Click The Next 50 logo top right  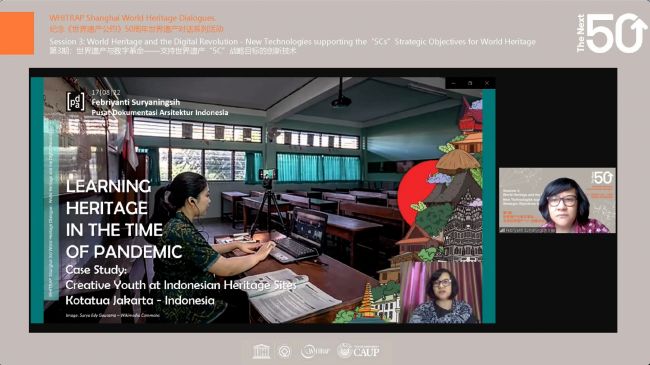611,33
